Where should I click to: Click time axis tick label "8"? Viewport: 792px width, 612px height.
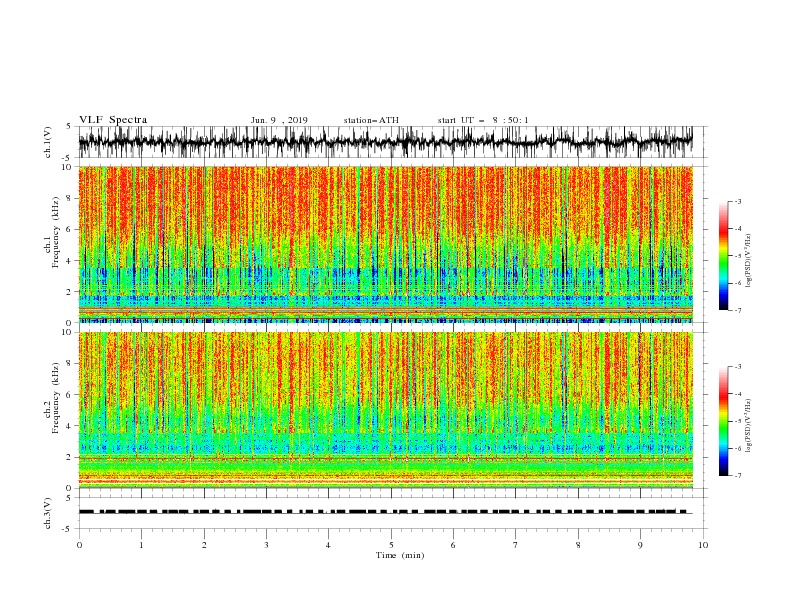(x=578, y=545)
